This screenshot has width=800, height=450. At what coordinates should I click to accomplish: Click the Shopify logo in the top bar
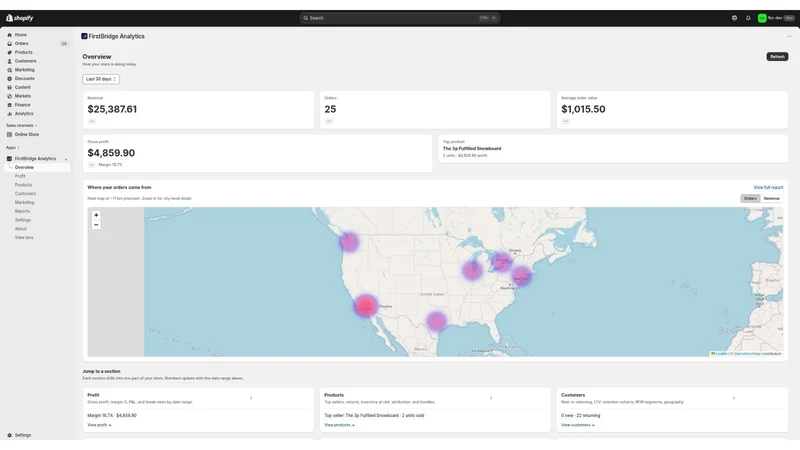20,18
